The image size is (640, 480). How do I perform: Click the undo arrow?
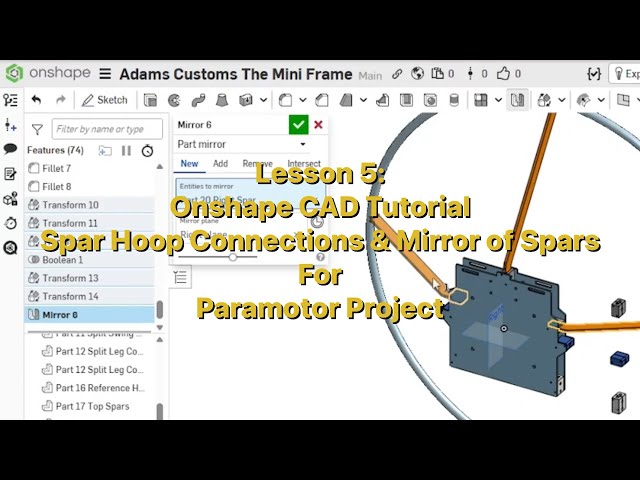point(36,100)
